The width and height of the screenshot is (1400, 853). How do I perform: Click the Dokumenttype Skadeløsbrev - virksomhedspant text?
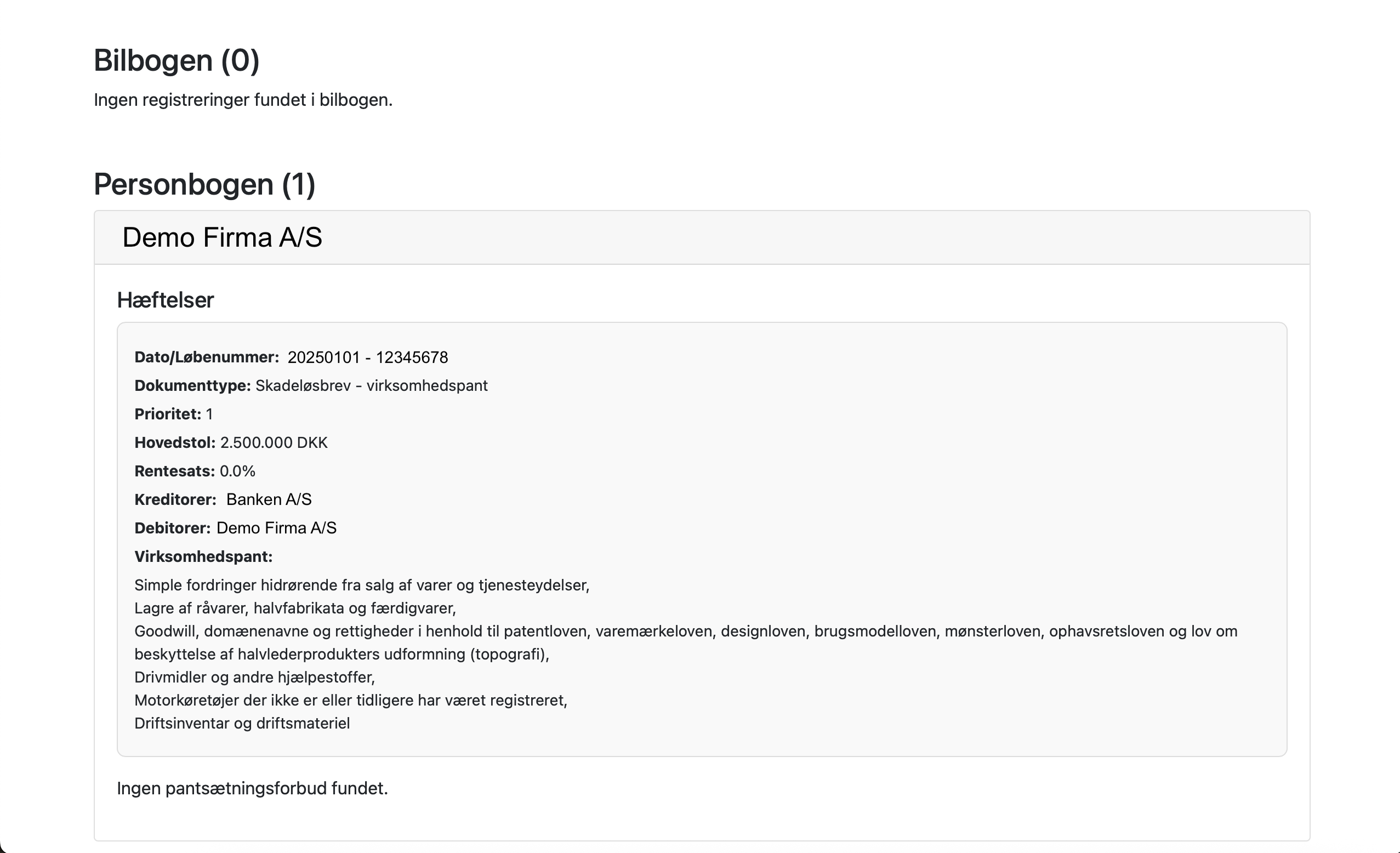[372, 386]
